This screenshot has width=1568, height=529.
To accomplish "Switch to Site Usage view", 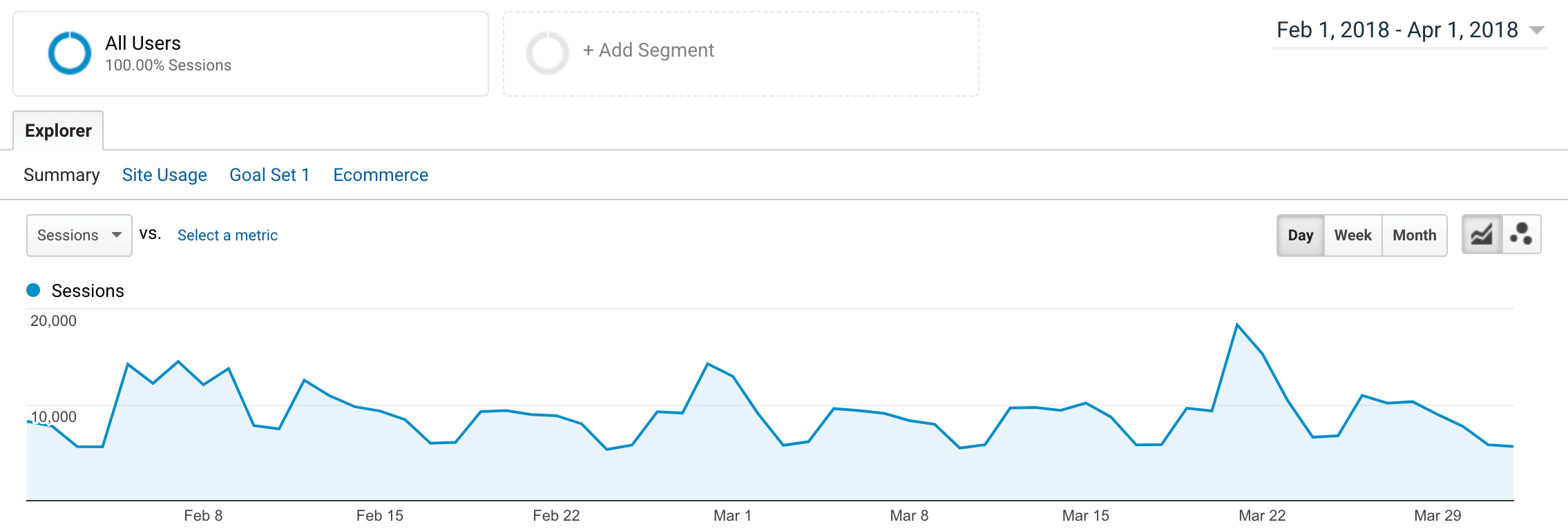I will pos(164,175).
